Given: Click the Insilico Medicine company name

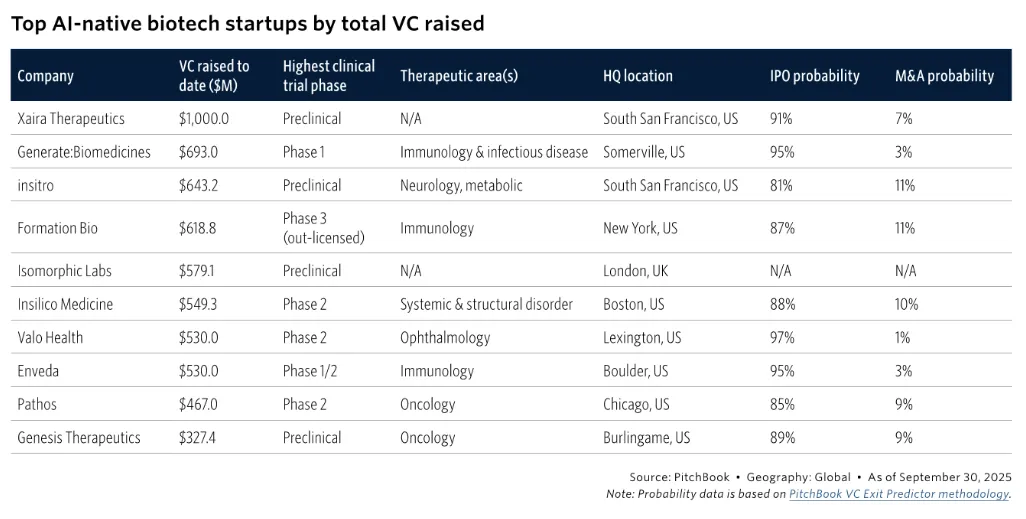Looking at the screenshot, I should [65, 304].
